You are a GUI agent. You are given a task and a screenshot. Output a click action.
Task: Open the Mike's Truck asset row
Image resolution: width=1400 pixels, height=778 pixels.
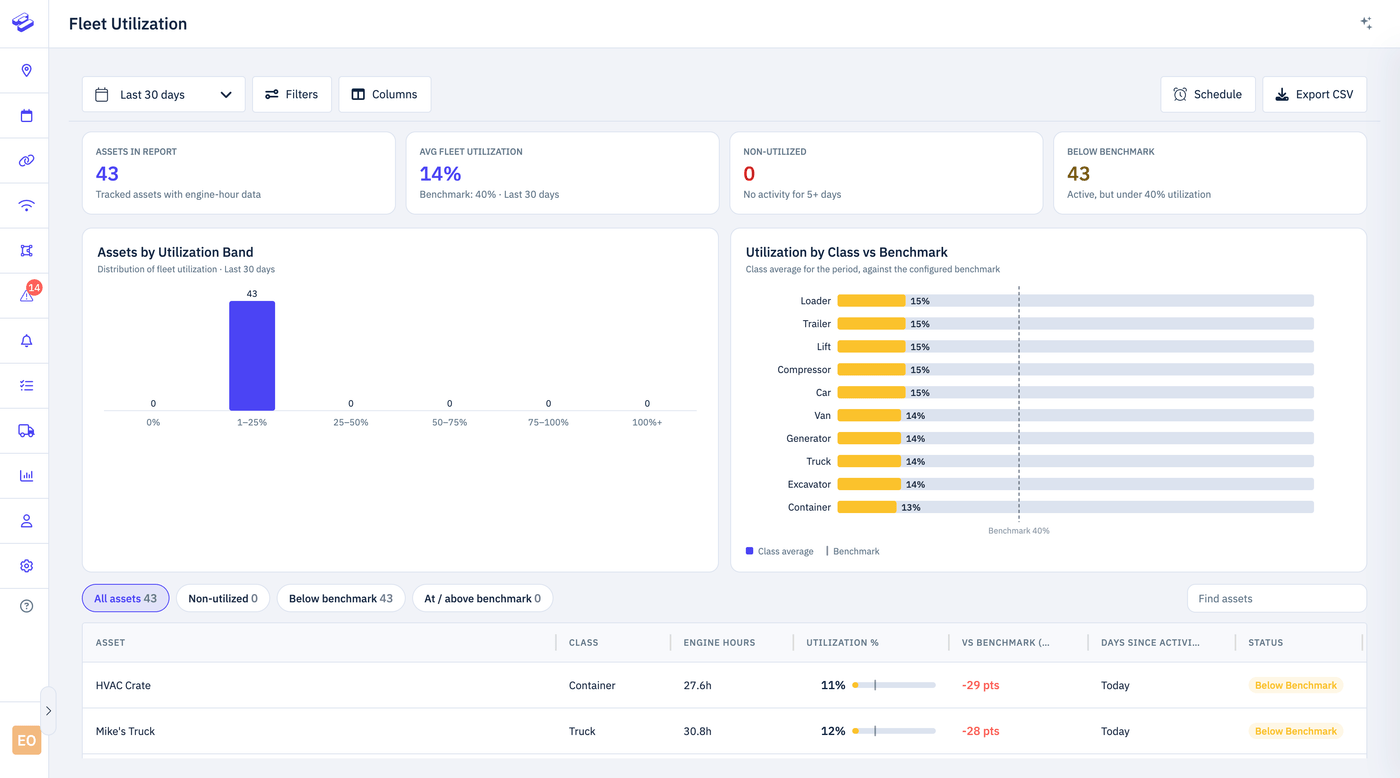tap(724, 731)
